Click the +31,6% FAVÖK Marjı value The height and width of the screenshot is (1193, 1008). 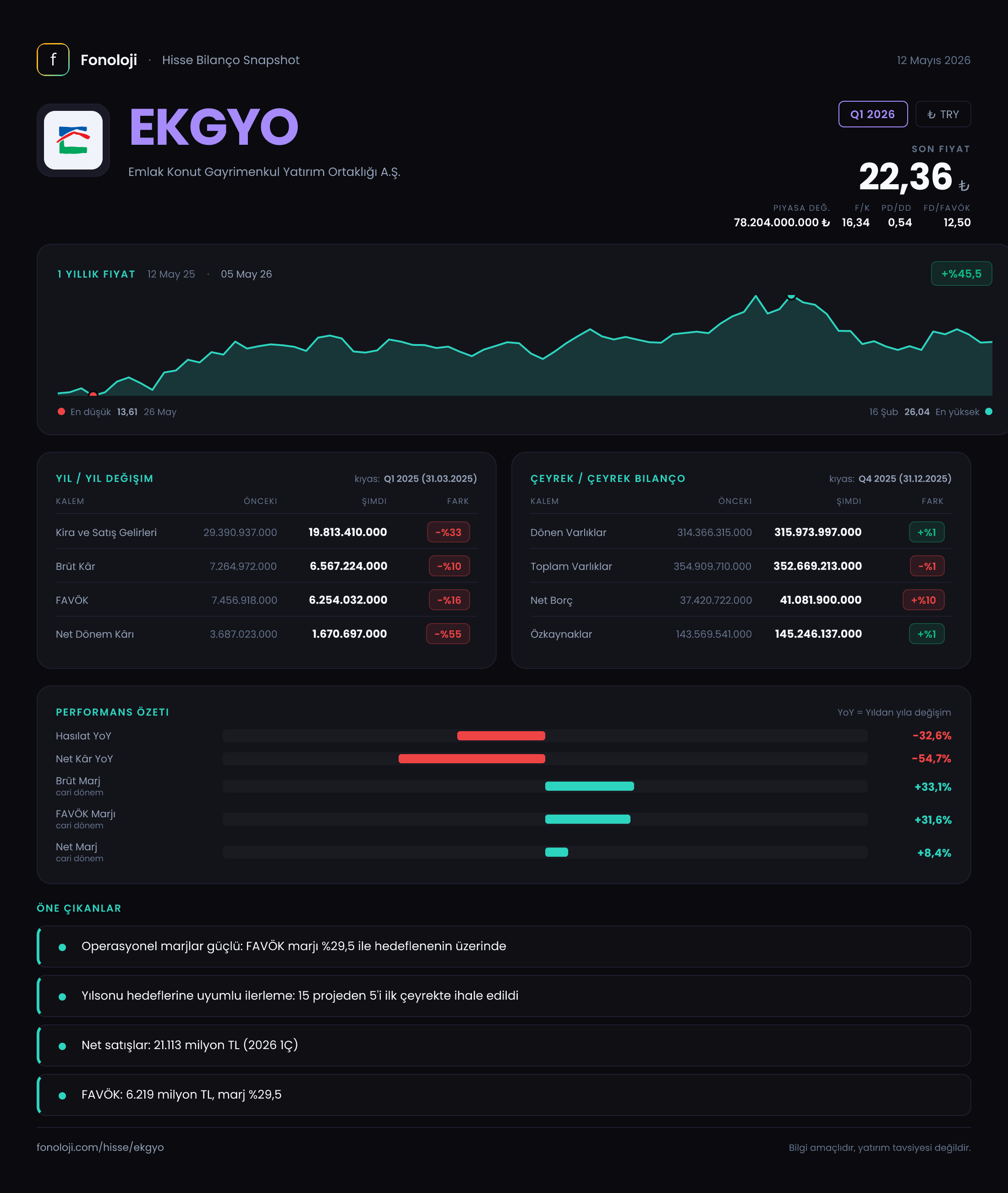tap(933, 820)
